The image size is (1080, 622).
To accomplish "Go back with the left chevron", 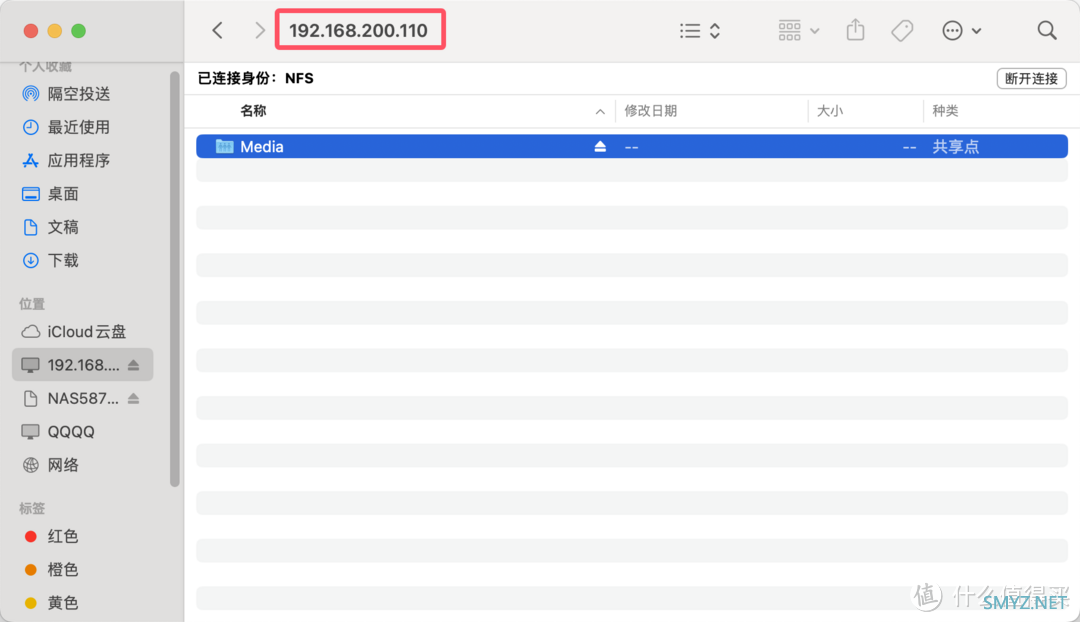I will point(218,30).
